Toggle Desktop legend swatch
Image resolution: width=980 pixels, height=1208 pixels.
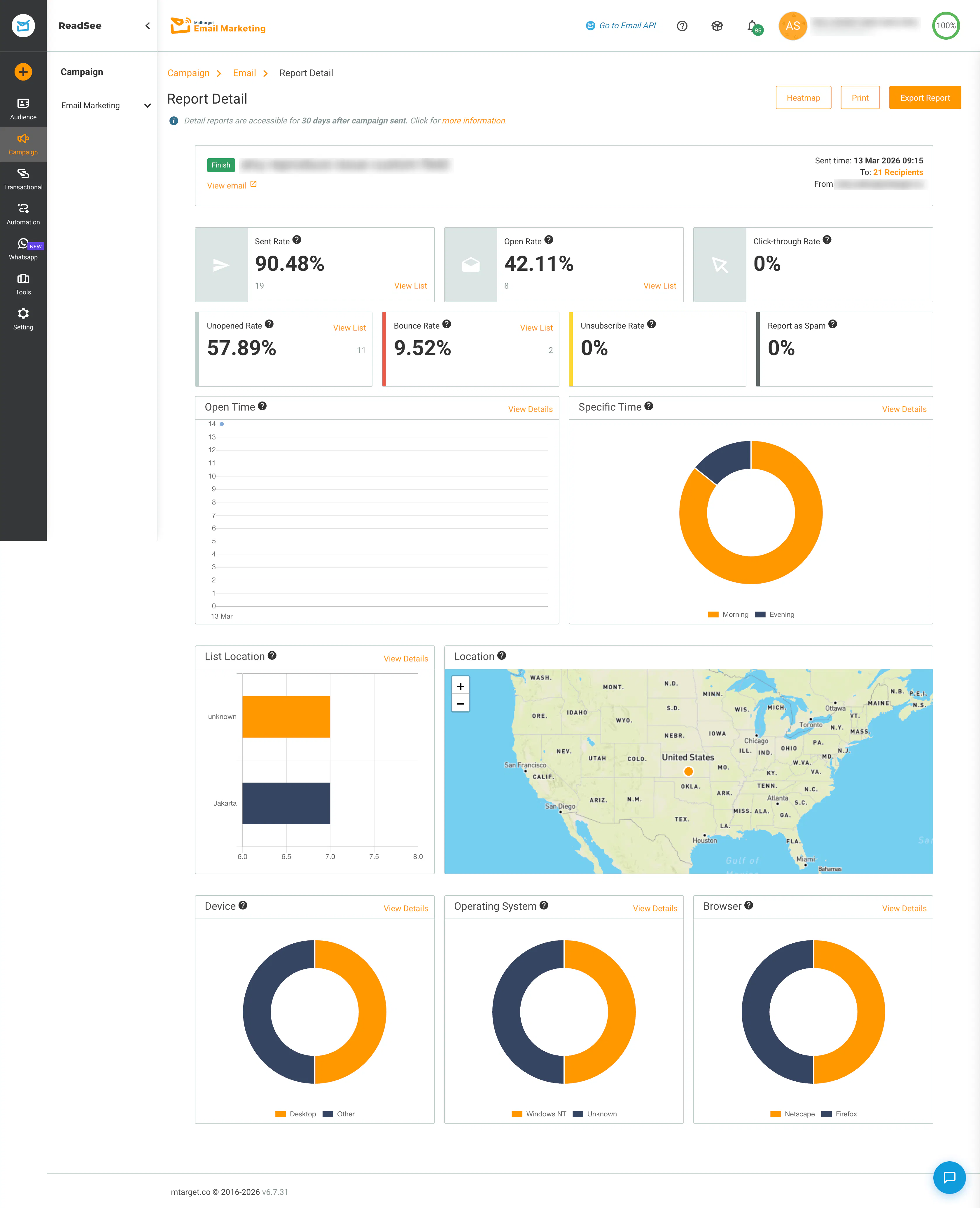coord(281,1114)
